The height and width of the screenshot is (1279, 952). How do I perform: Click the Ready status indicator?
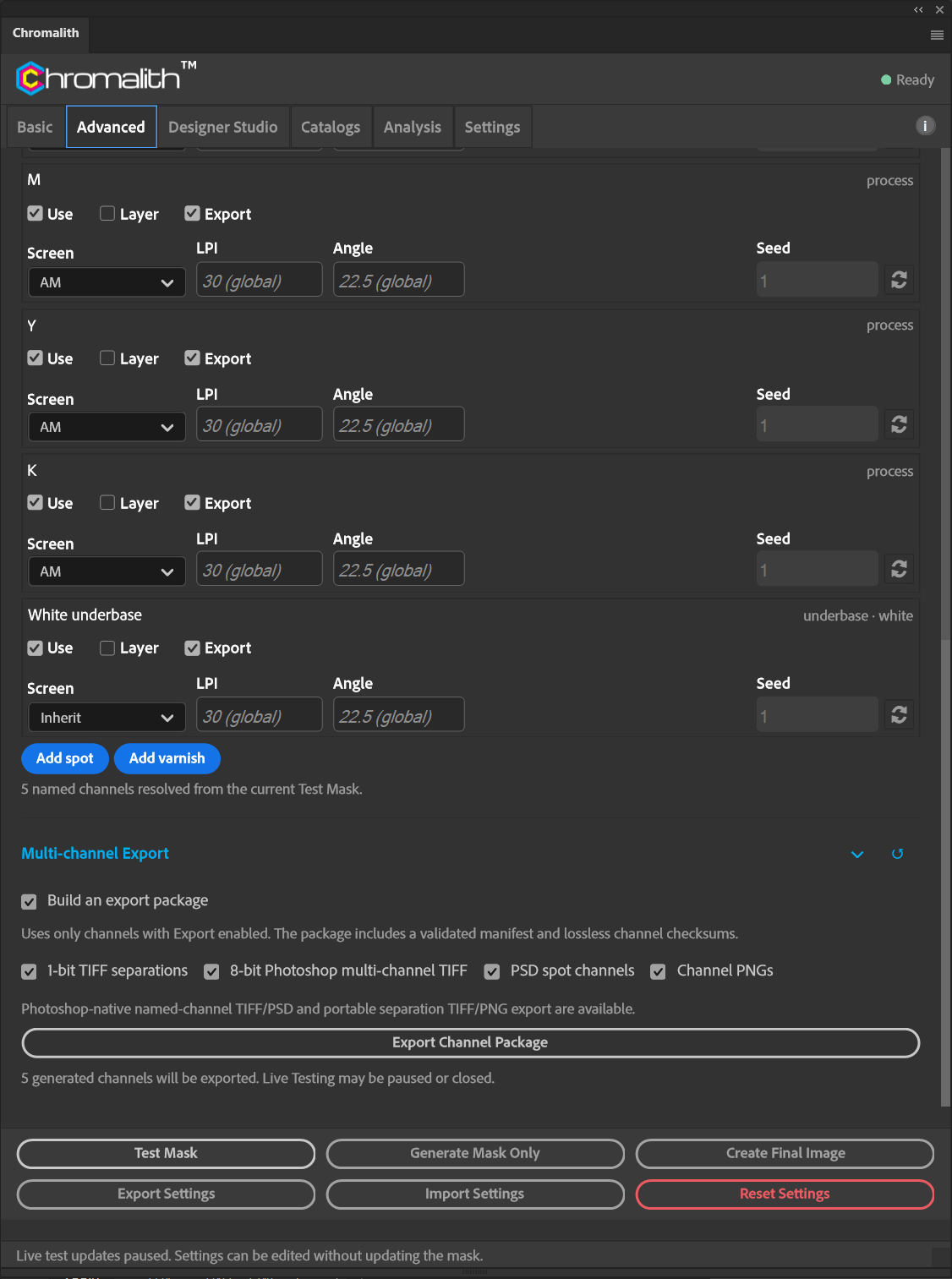[x=907, y=79]
